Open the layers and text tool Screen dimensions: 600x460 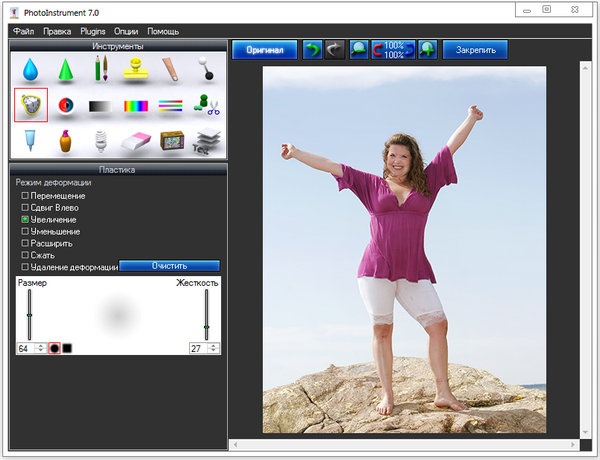pyautogui.click(x=207, y=142)
